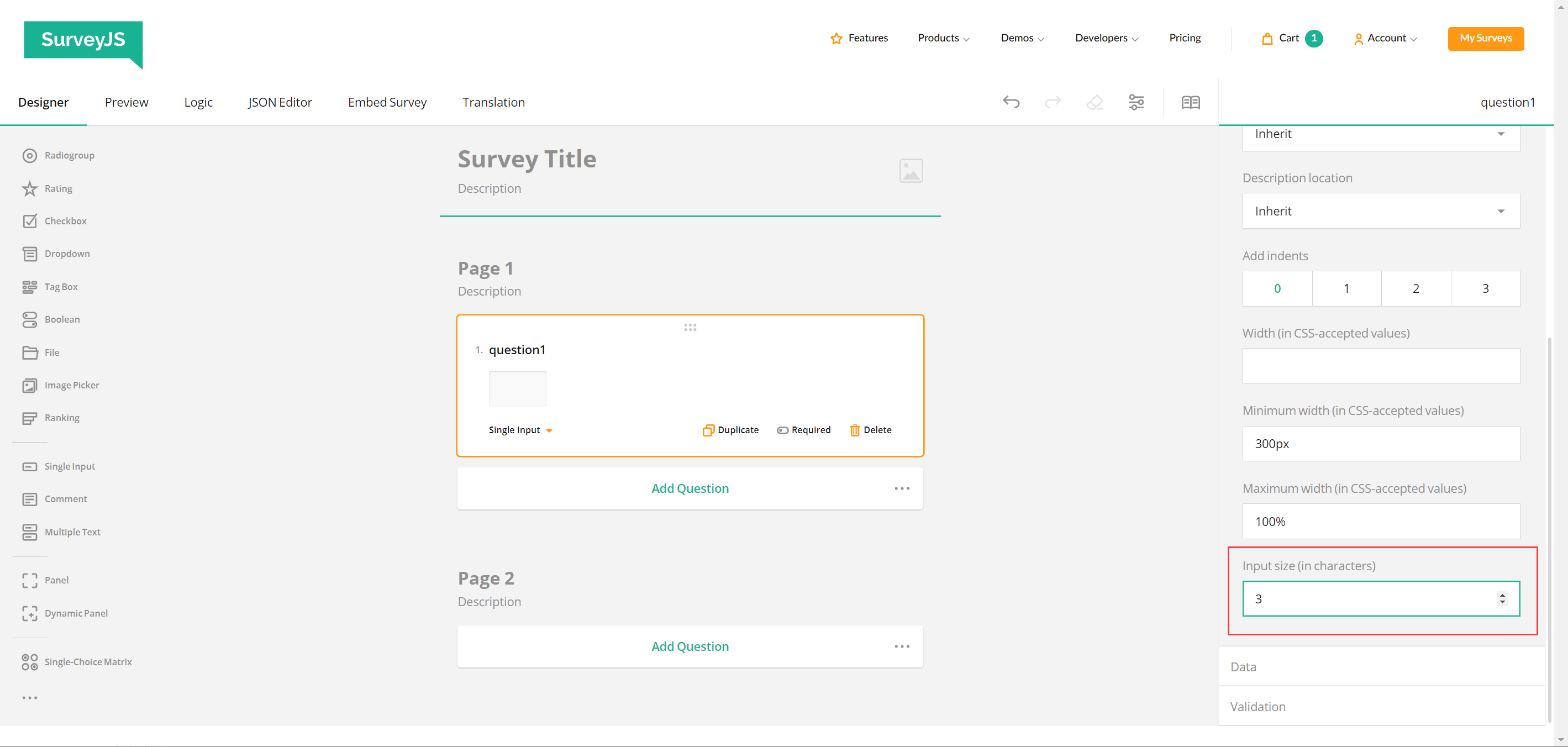Viewport: 1568px width, 747px height.
Task: Select the Rating question type
Action: tap(58, 188)
